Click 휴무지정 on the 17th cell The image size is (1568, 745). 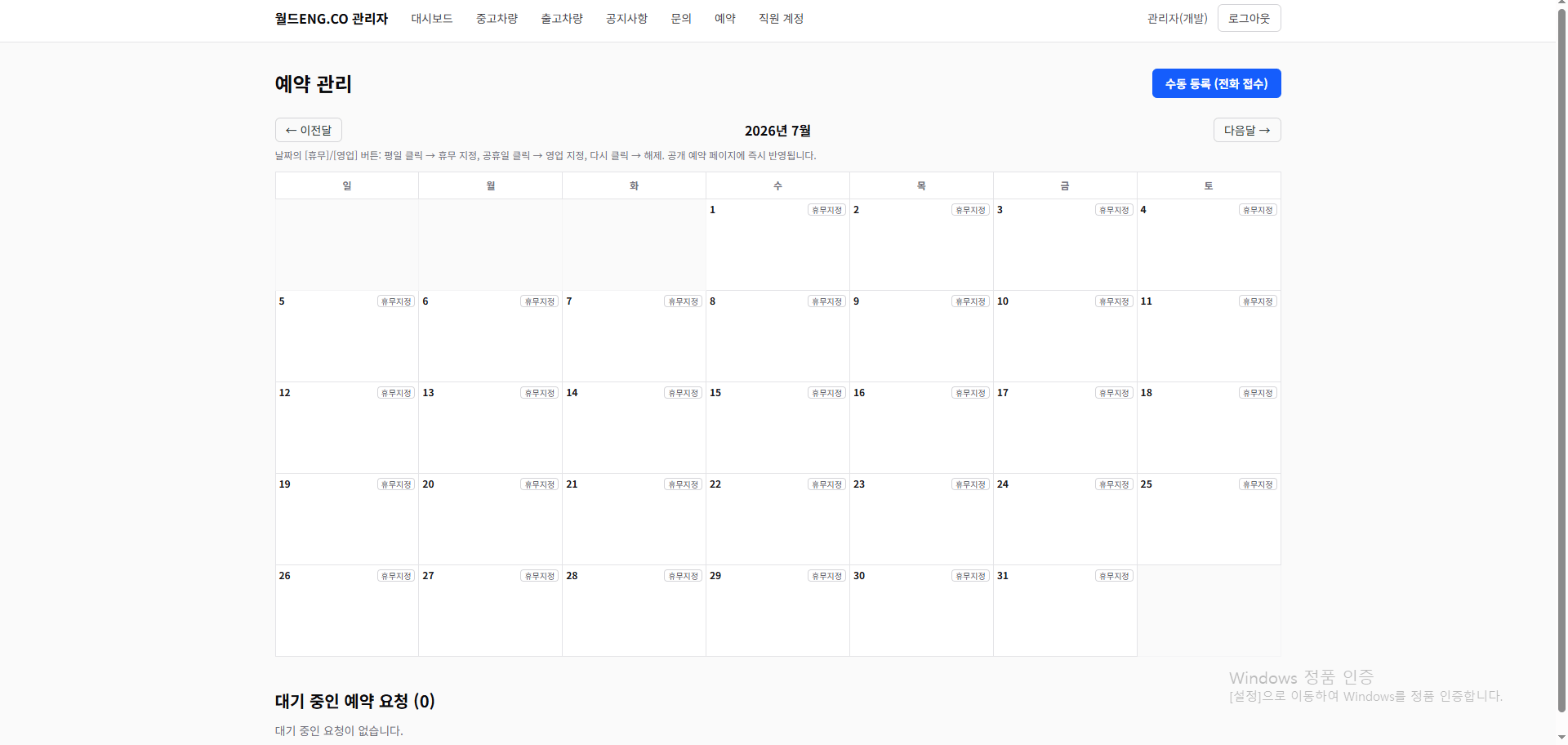coord(1114,393)
